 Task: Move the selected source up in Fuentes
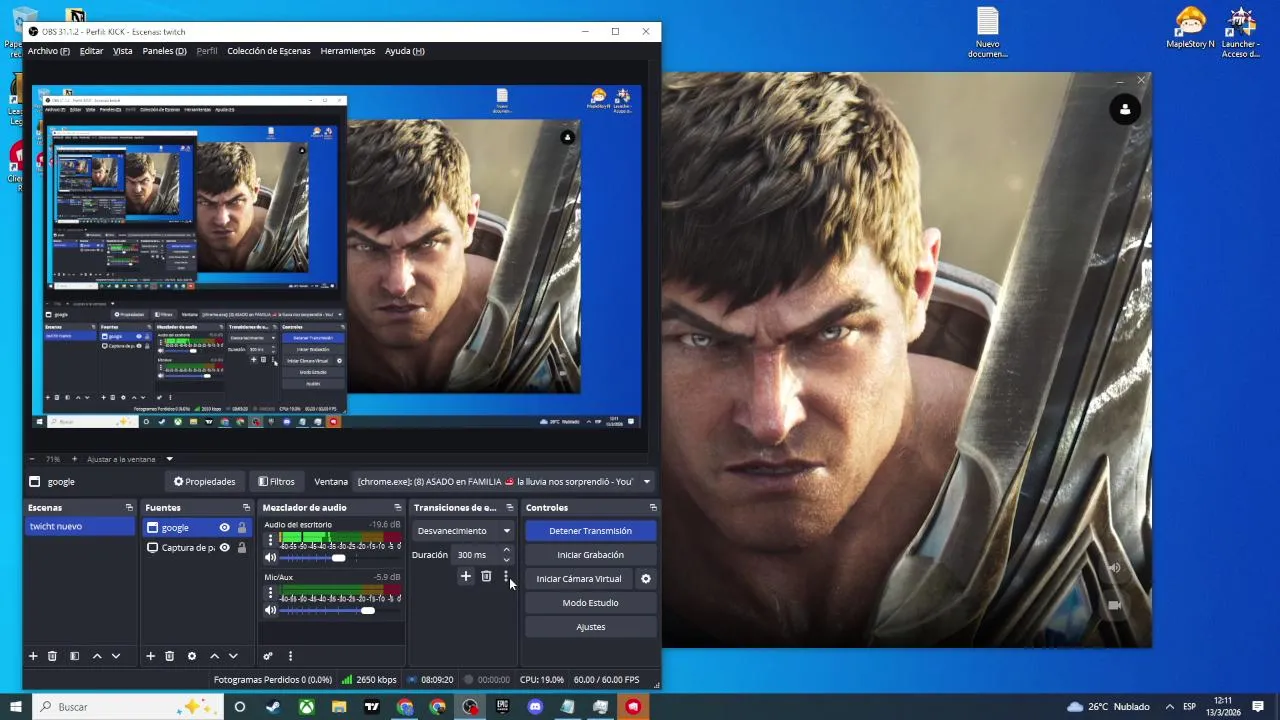[214, 656]
